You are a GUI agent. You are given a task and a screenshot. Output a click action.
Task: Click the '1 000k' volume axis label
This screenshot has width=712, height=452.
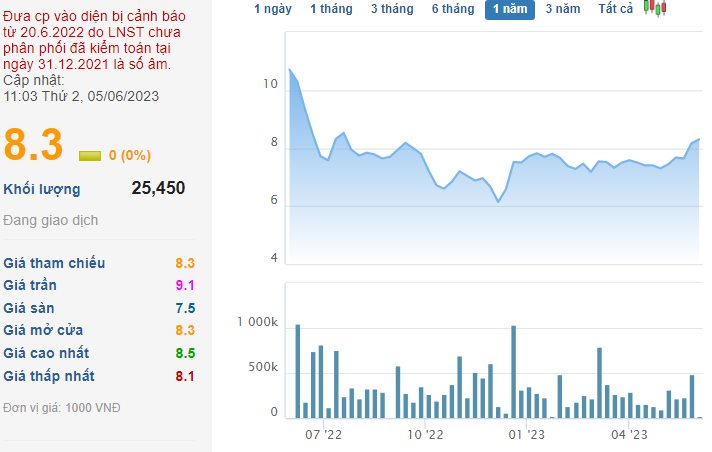pyautogui.click(x=257, y=322)
